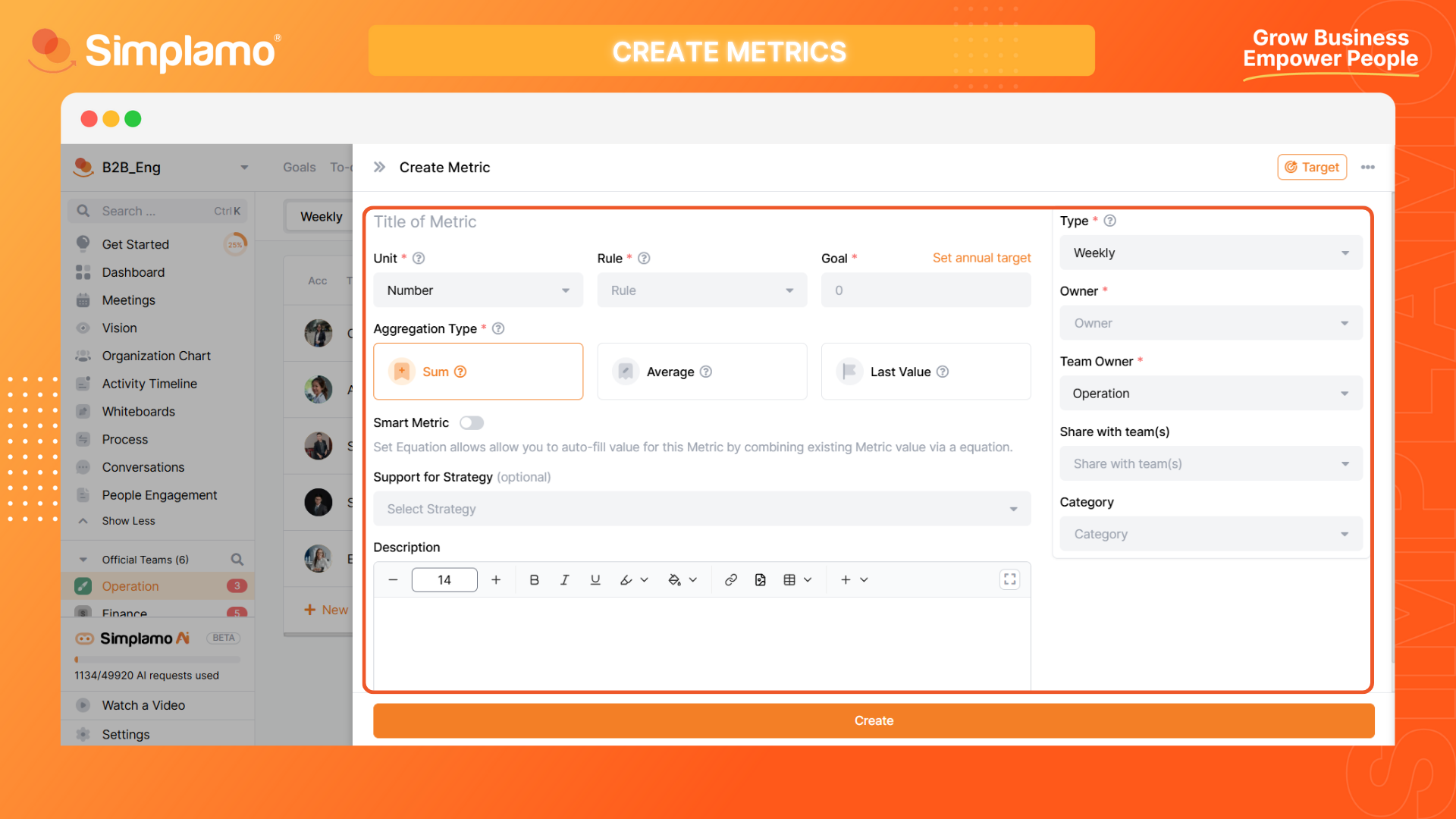
Task: Click the Goal value input field
Action: coord(926,290)
